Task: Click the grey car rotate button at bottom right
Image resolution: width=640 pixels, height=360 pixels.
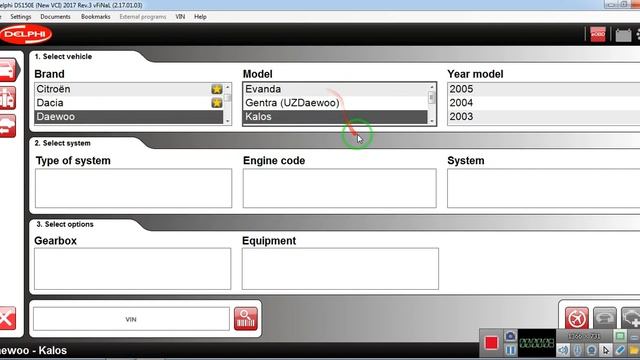Action: pyautogui.click(x=604, y=318)
